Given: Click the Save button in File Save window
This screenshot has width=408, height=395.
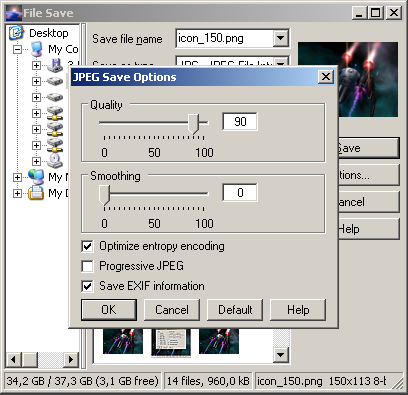Looking at the screenshot, I should click(x=369, y=148).
